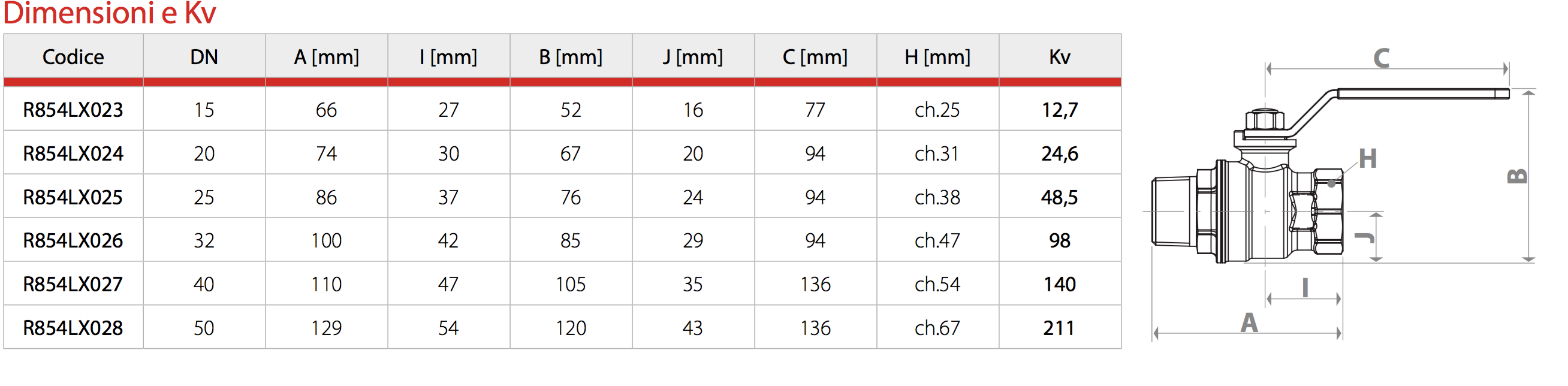The image size is (1568, 386).
Task: Click the letter J dimension label in diagram
Action: tap(1364, 237)
